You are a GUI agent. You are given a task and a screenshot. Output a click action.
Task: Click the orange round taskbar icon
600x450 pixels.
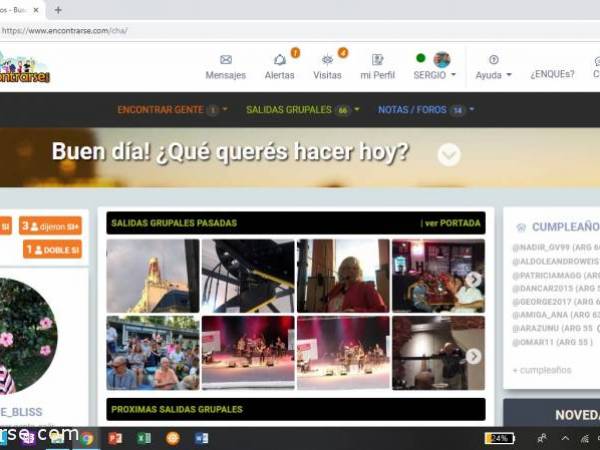tap(173, 438)
